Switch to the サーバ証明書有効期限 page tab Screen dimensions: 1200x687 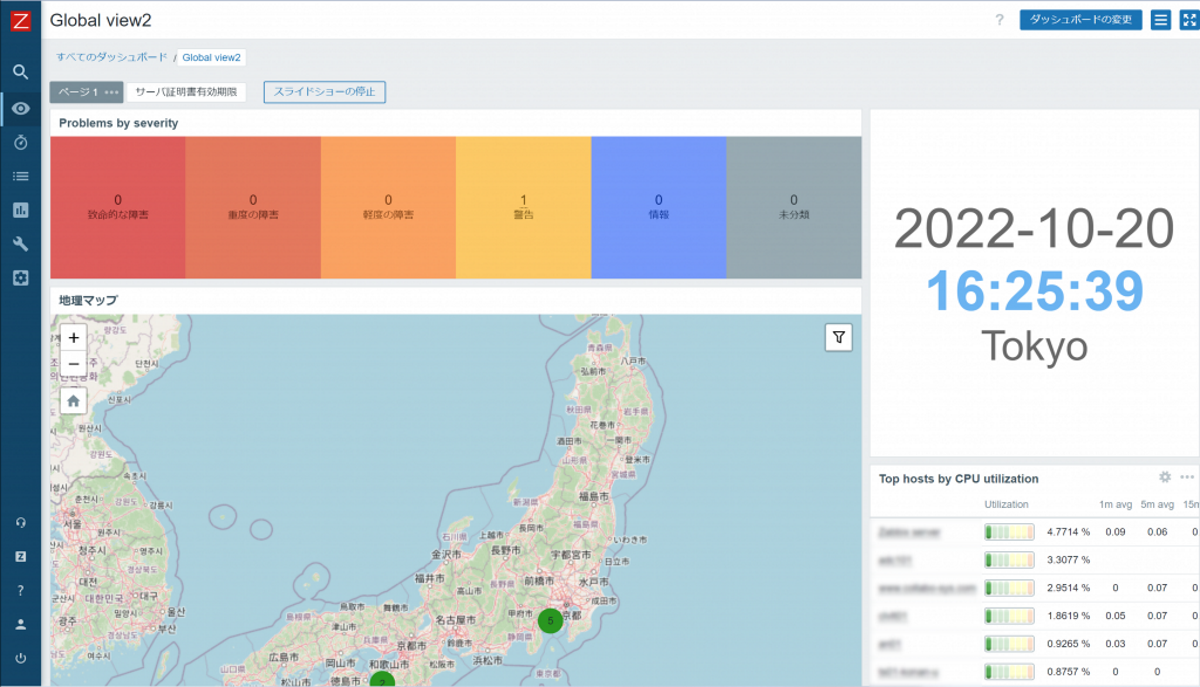(x=185, y=92)
